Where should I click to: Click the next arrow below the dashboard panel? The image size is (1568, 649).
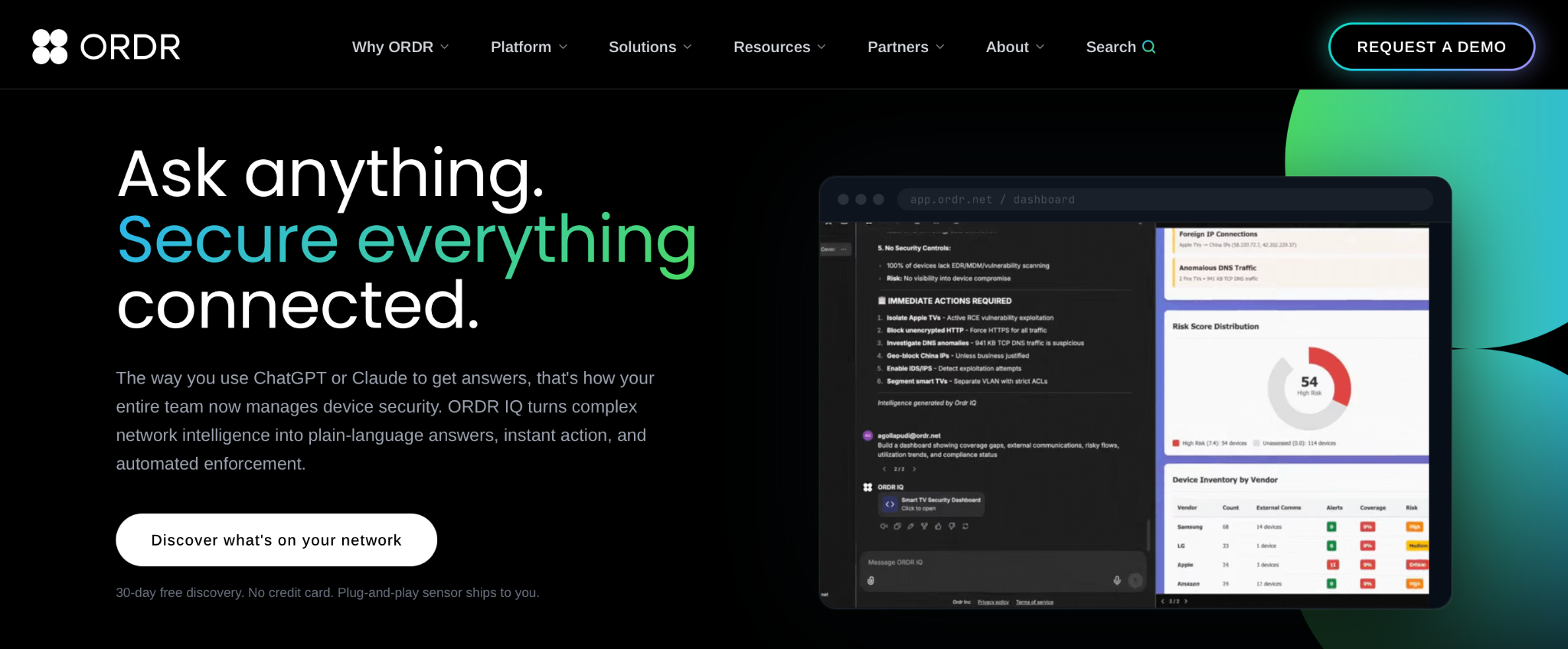pyautogui.click(x=1186, y=602)
